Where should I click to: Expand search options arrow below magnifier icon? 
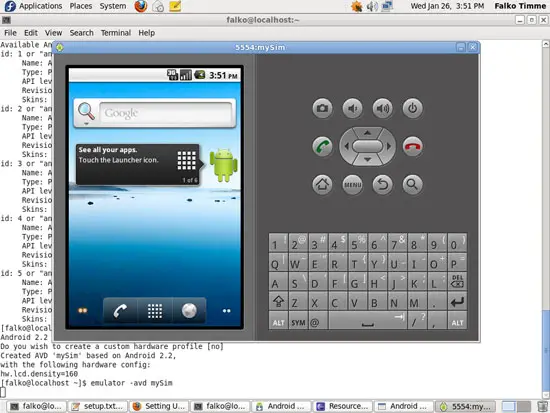[86, 124]
